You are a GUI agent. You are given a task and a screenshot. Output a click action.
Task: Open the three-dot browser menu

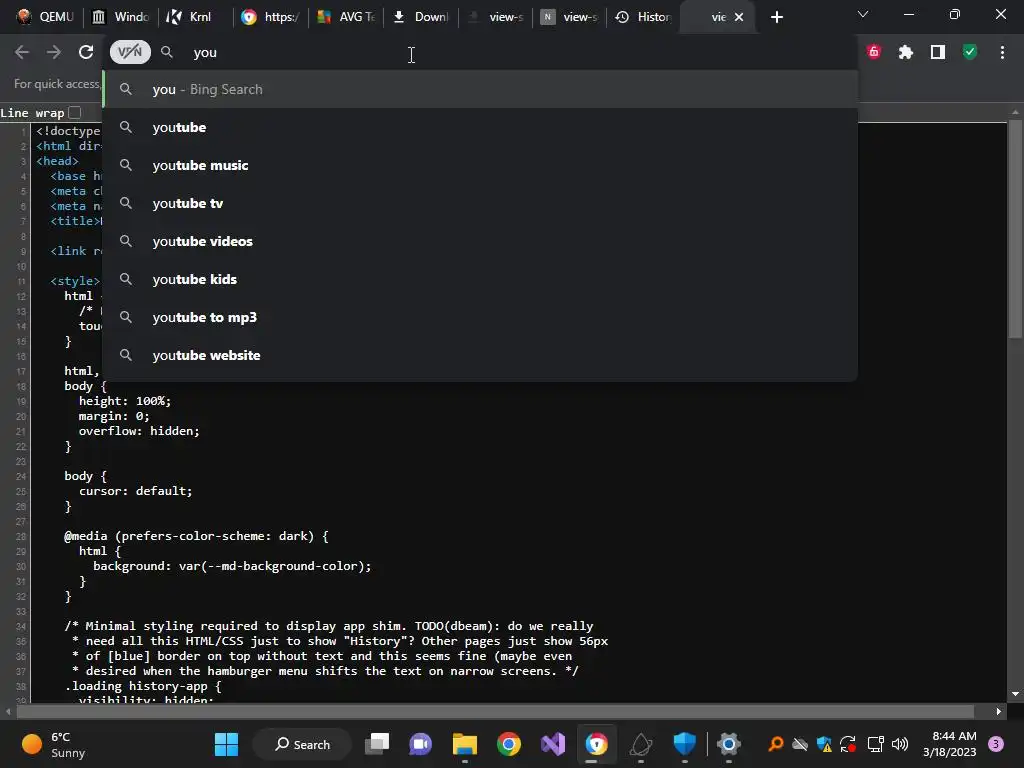coord(1002,52)
